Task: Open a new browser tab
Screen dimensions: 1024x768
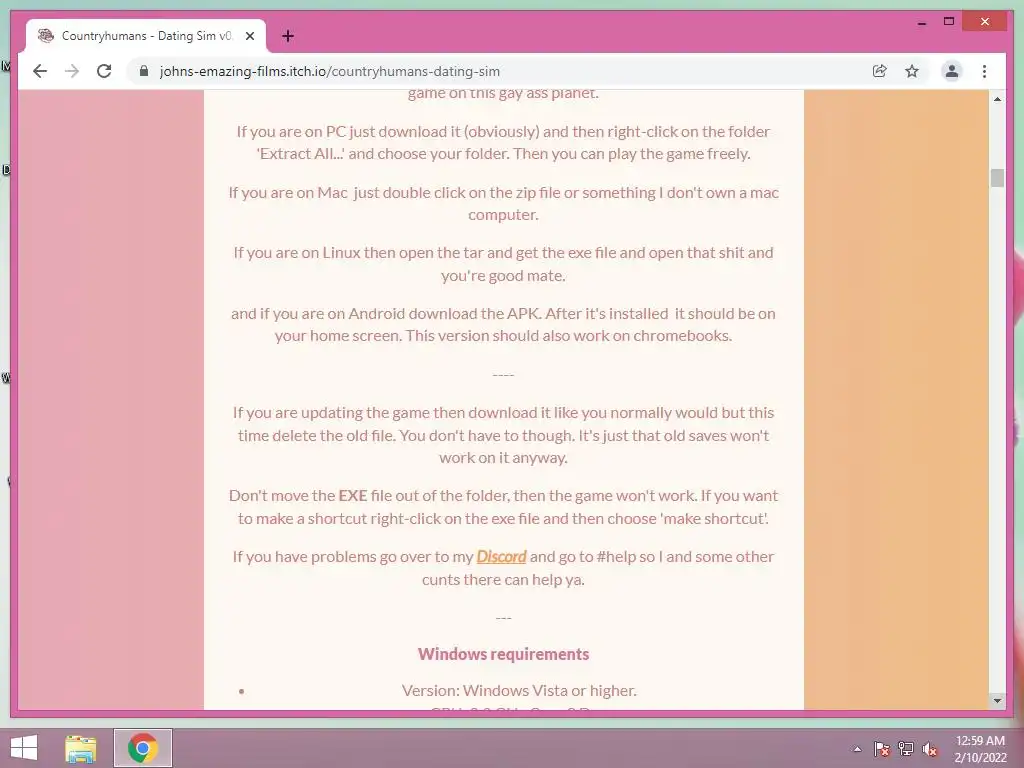Action: point(287,37)
